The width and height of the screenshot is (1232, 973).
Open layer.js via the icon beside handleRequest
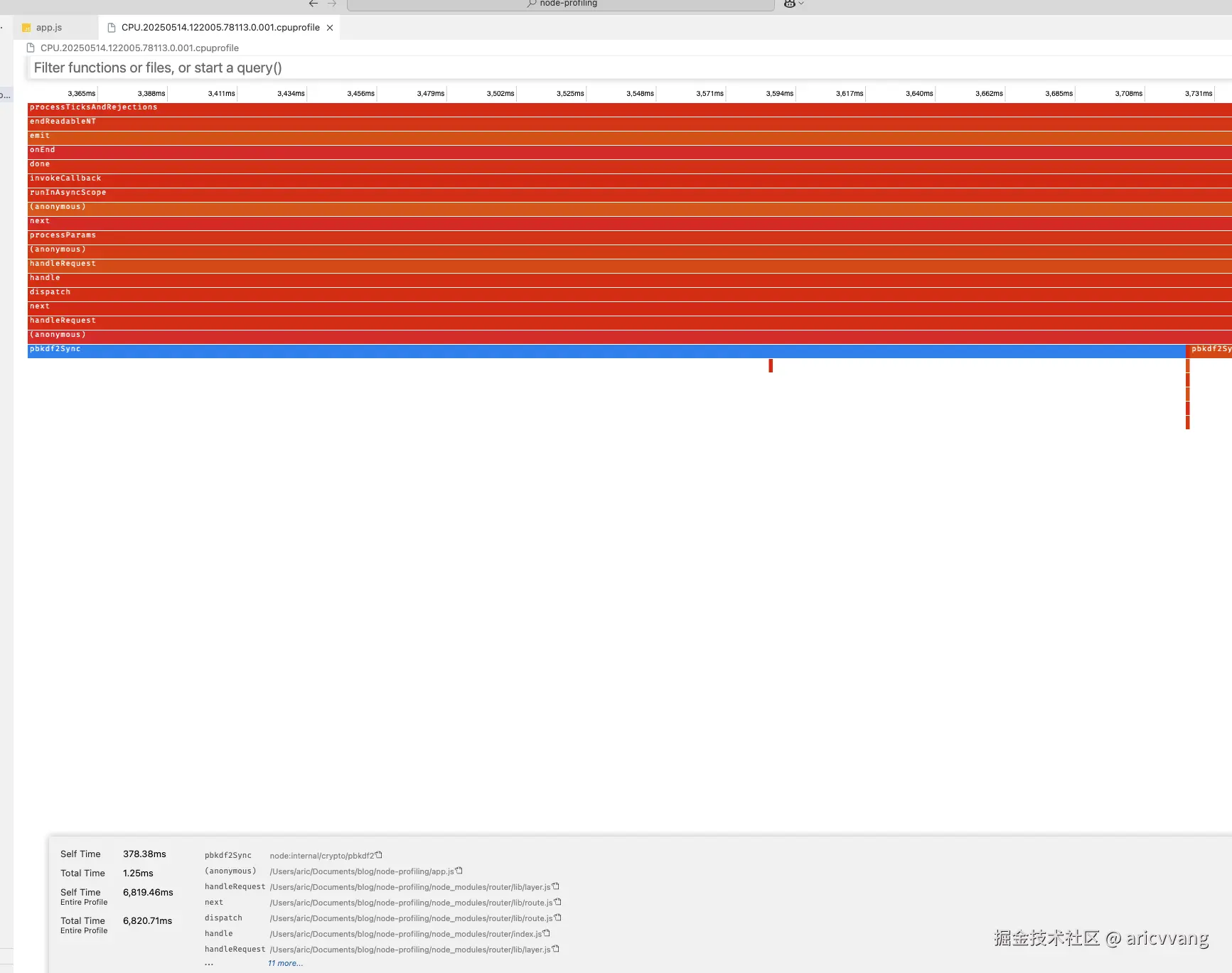[x=555, y=886]
